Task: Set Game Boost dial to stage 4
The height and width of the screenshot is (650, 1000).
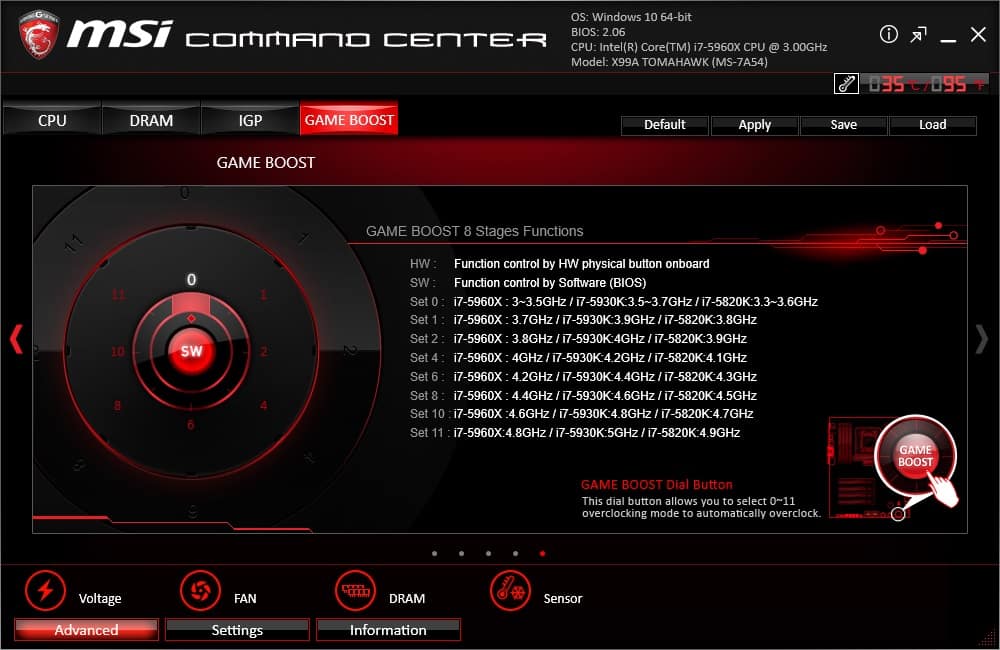Action: click(x=263, y=406)
